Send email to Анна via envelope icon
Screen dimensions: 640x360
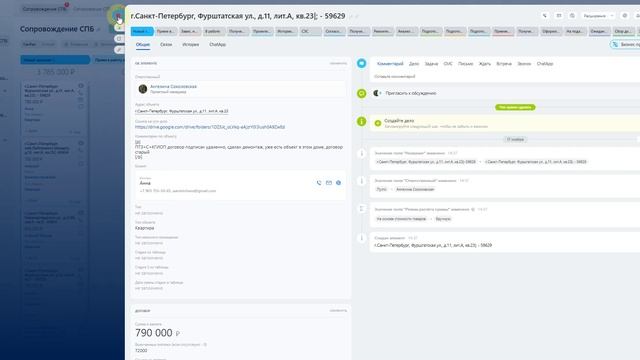(x=329, y=183)
